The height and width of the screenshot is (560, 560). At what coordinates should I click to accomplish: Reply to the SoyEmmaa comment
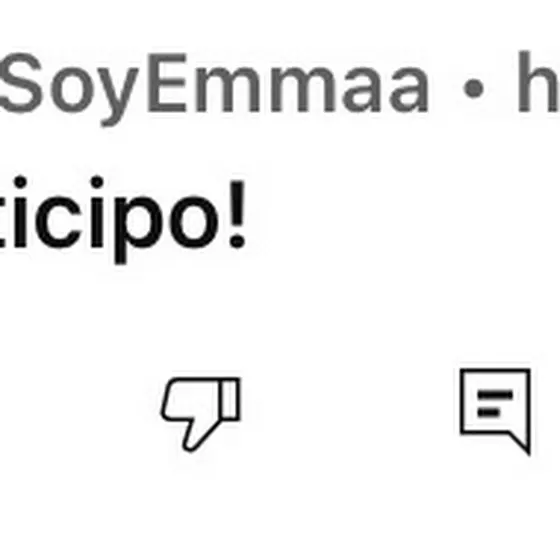495,411
